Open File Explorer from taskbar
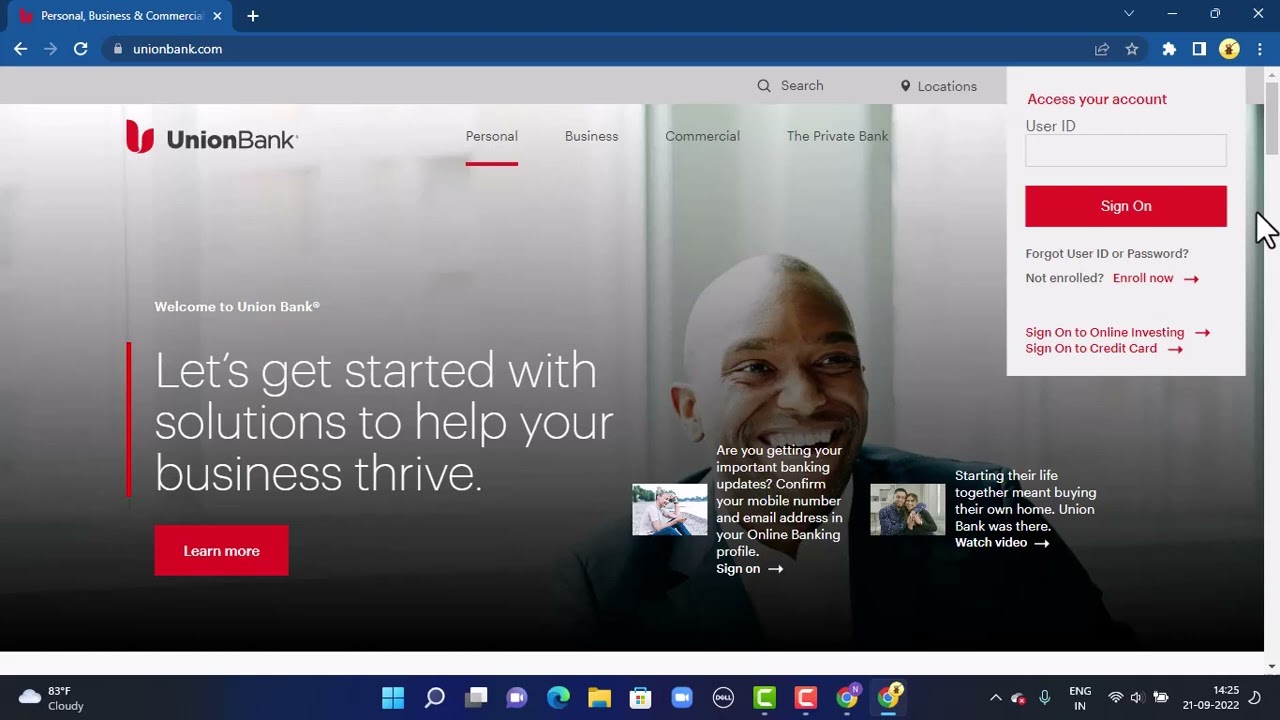Image resolution: width=1280 pixels, height=720 pixels. tap(599, 698)
